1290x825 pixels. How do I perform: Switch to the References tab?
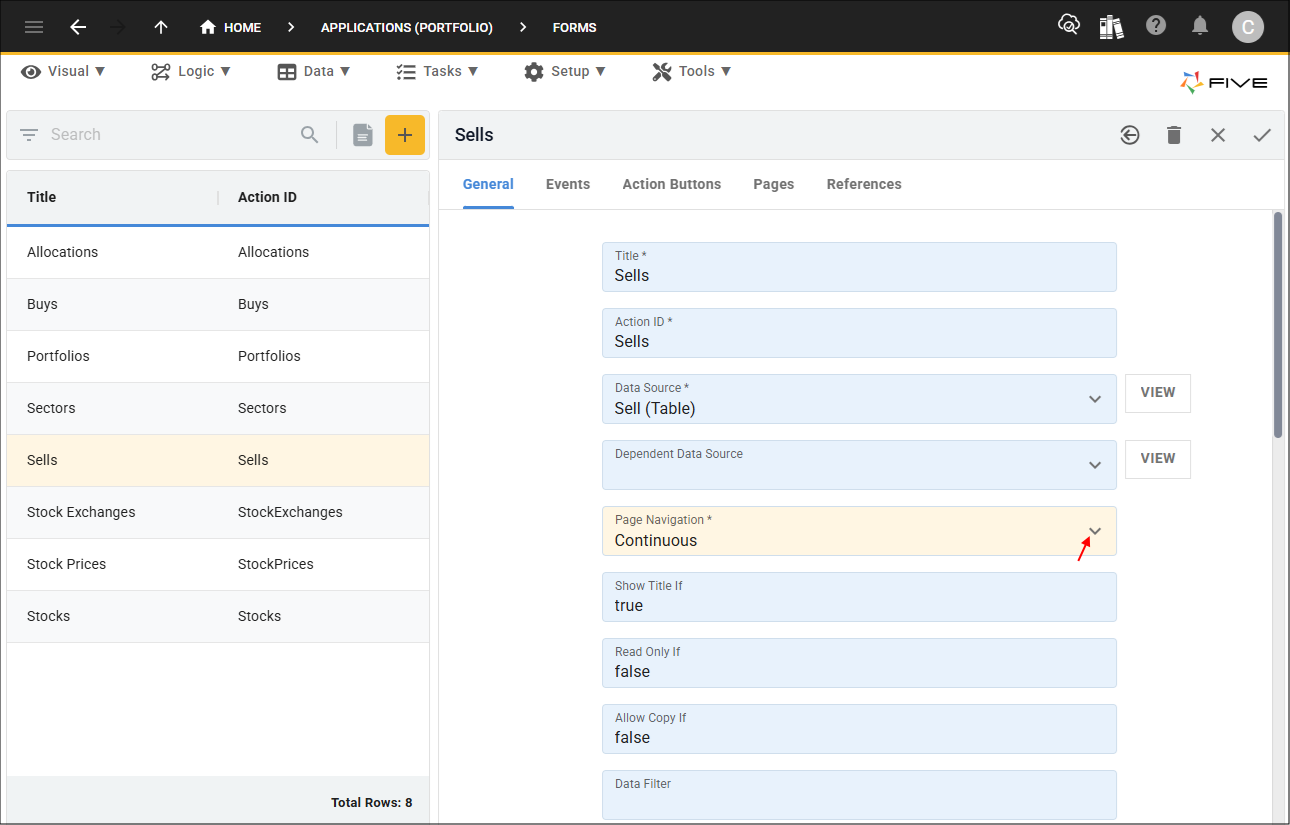tap(864, 184)
